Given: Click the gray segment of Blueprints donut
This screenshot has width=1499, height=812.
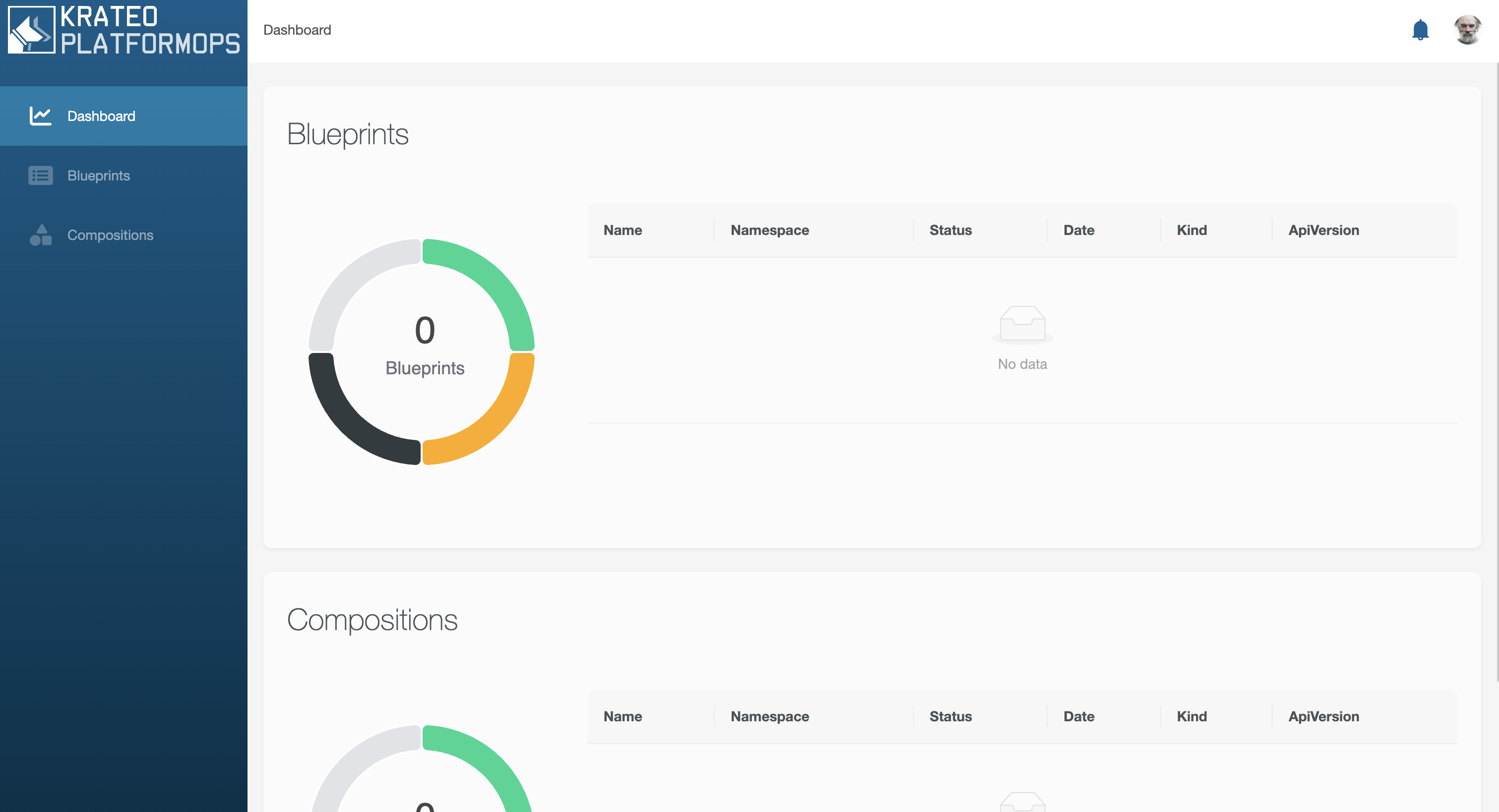Looking at the screenshot, I should (350, 281).
